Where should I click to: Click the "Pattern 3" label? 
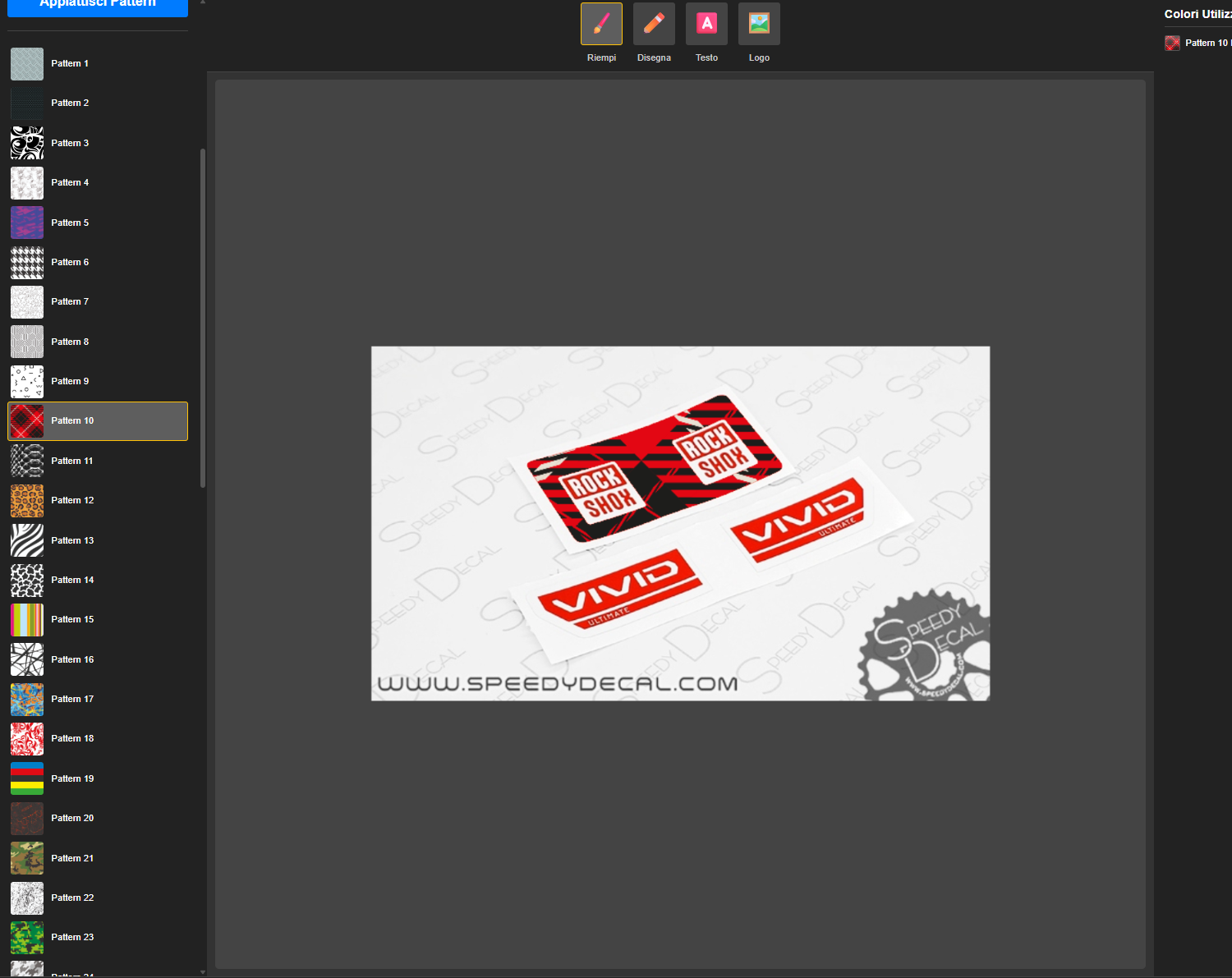70,143
